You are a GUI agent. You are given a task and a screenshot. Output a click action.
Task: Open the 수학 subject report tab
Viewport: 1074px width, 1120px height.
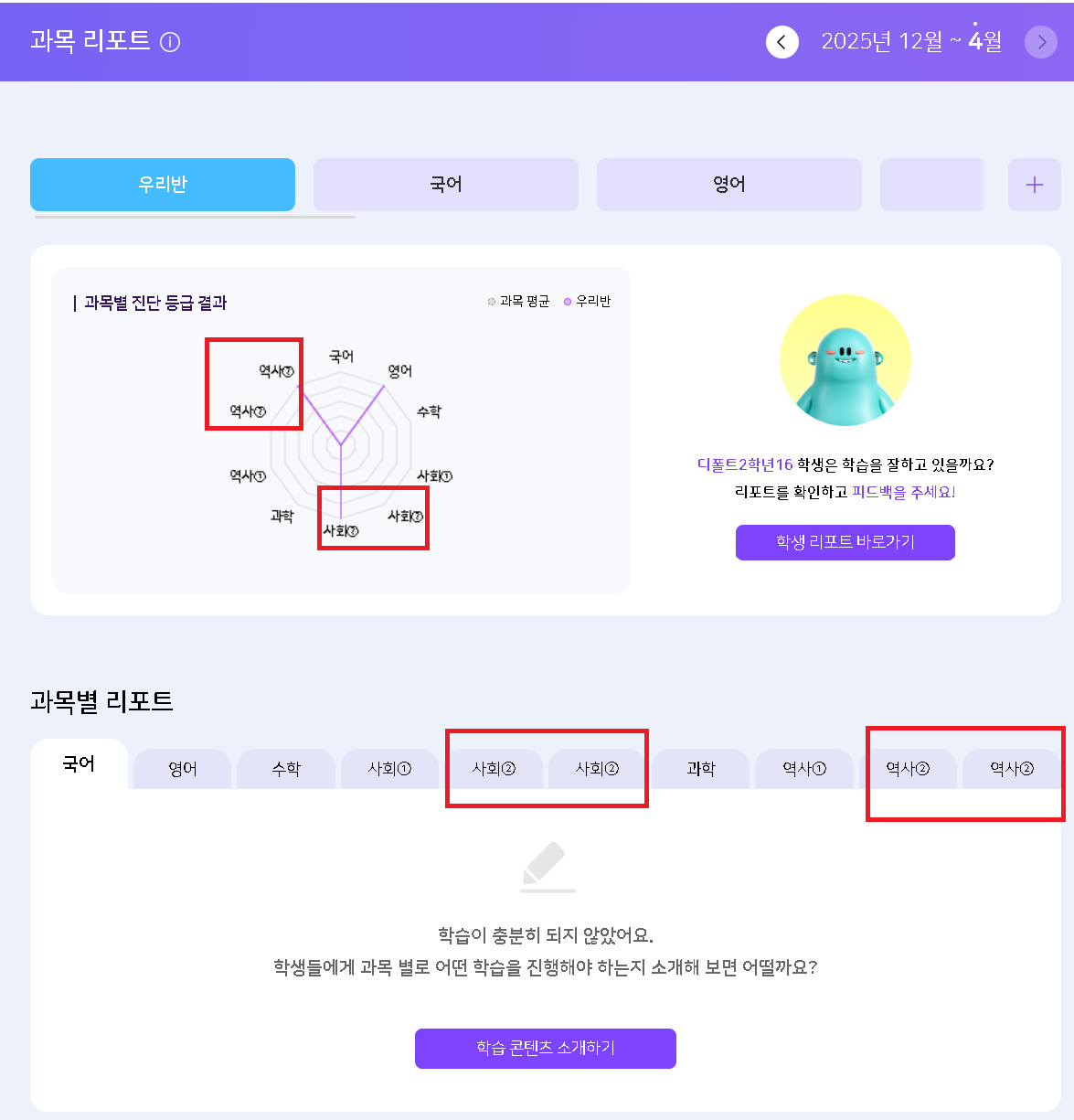pos(286,769)
